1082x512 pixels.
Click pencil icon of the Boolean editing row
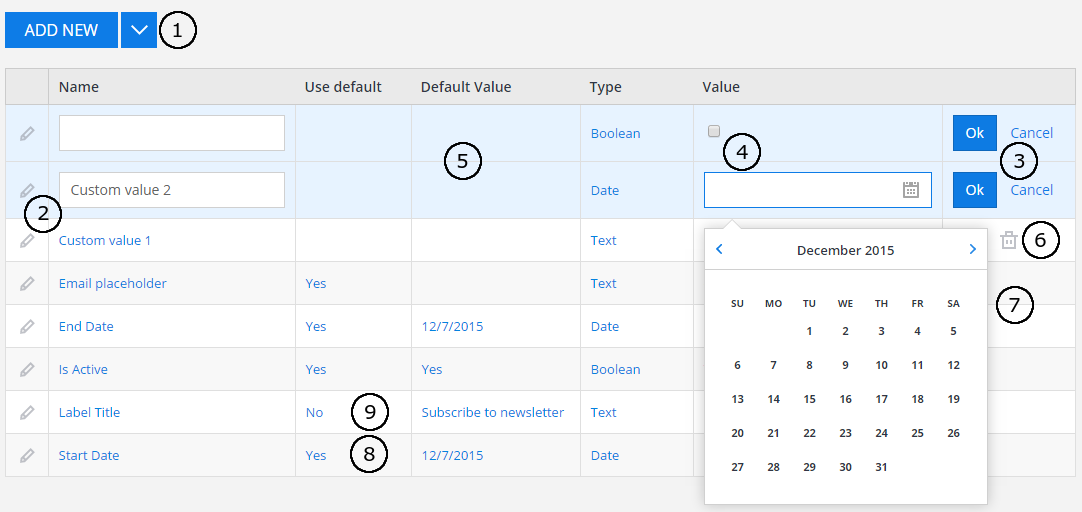27,133
